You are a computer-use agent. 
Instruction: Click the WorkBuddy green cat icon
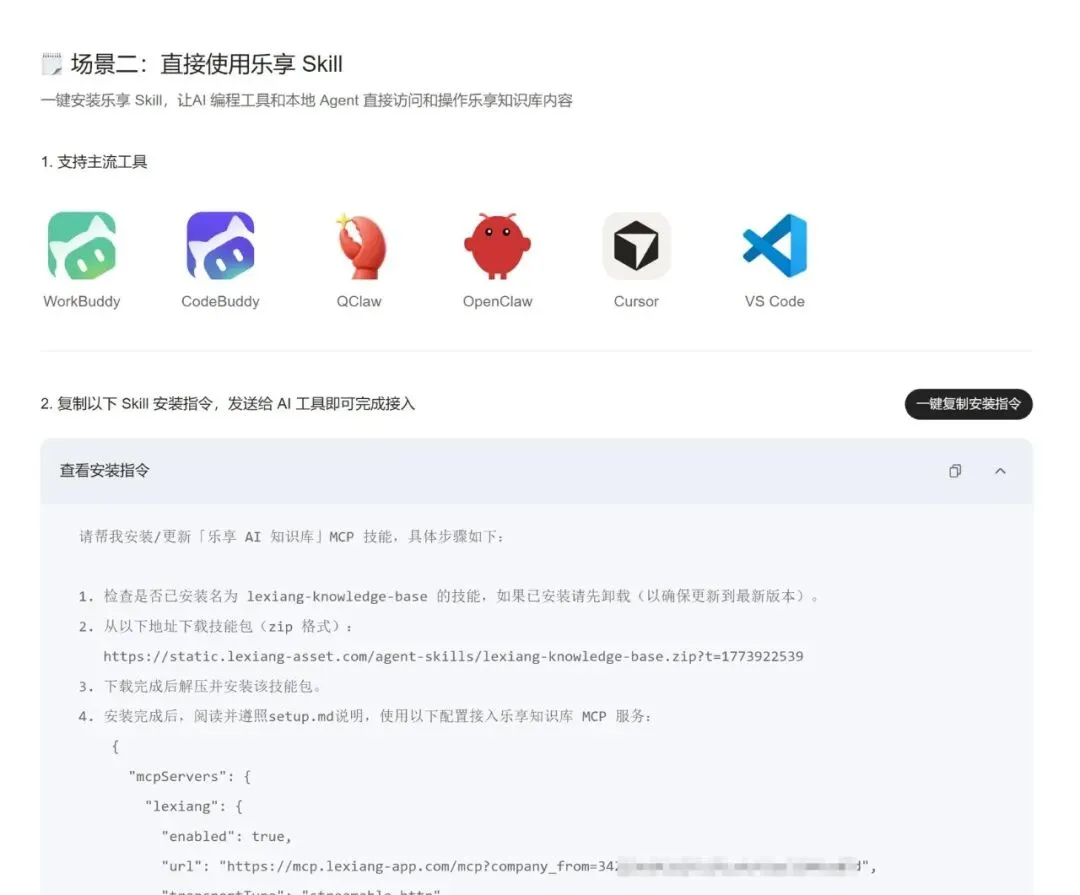tap(82, 245)
